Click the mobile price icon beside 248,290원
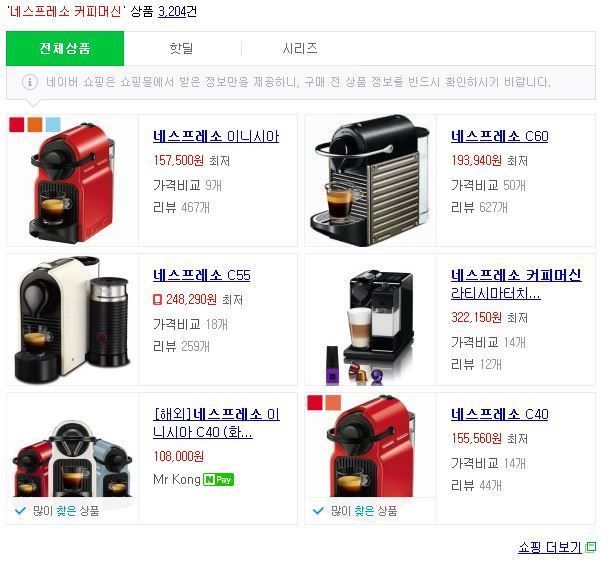The image size is (610, 567). tap(157, 300)
